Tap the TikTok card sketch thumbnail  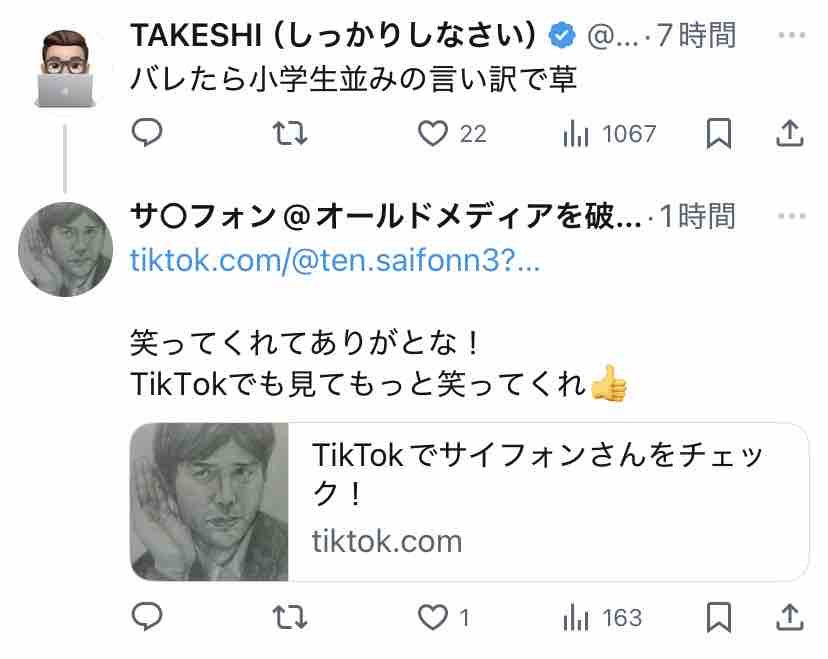click(x=209, y=502)
